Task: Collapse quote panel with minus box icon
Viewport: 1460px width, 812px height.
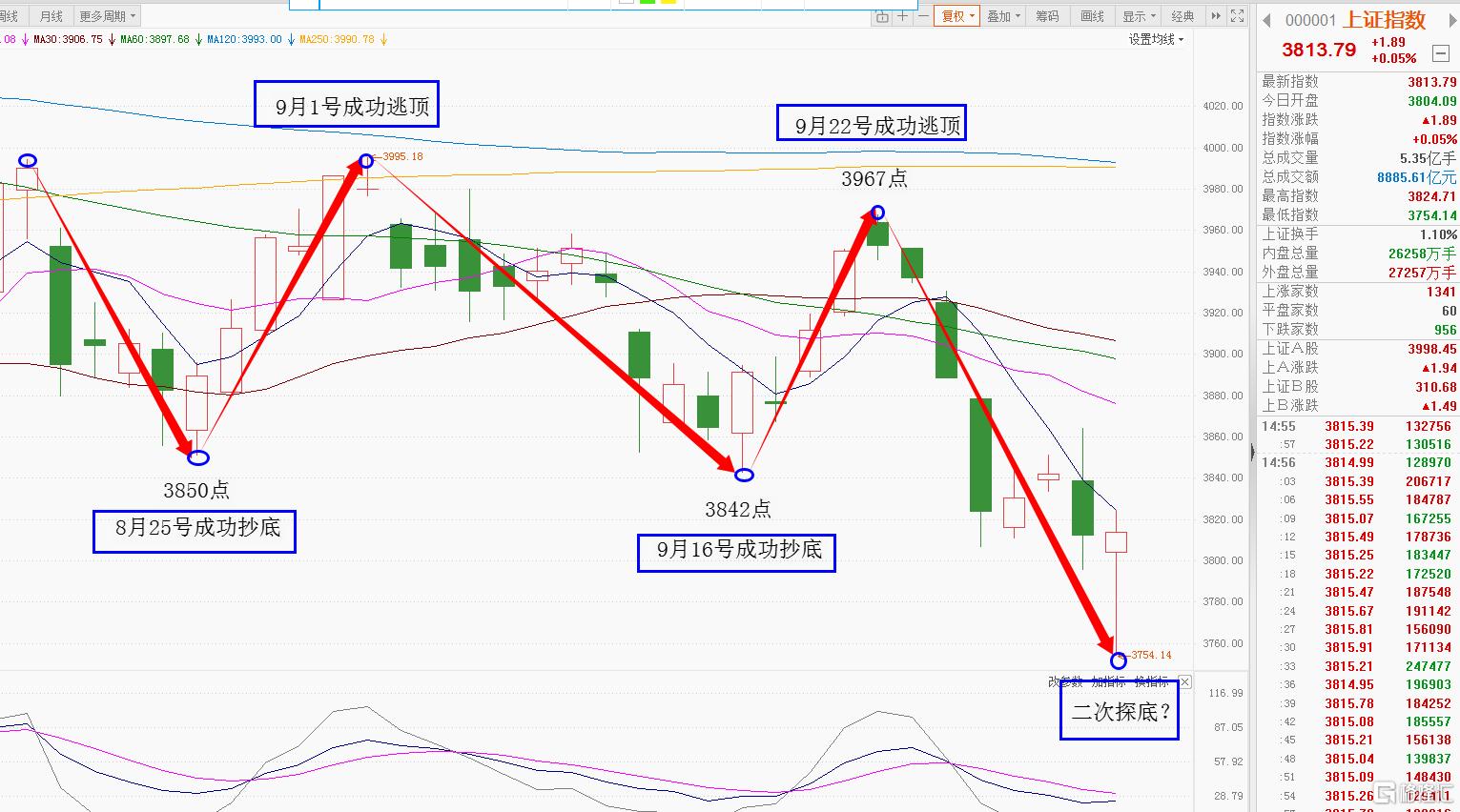Action: [x=1440, y=54]
